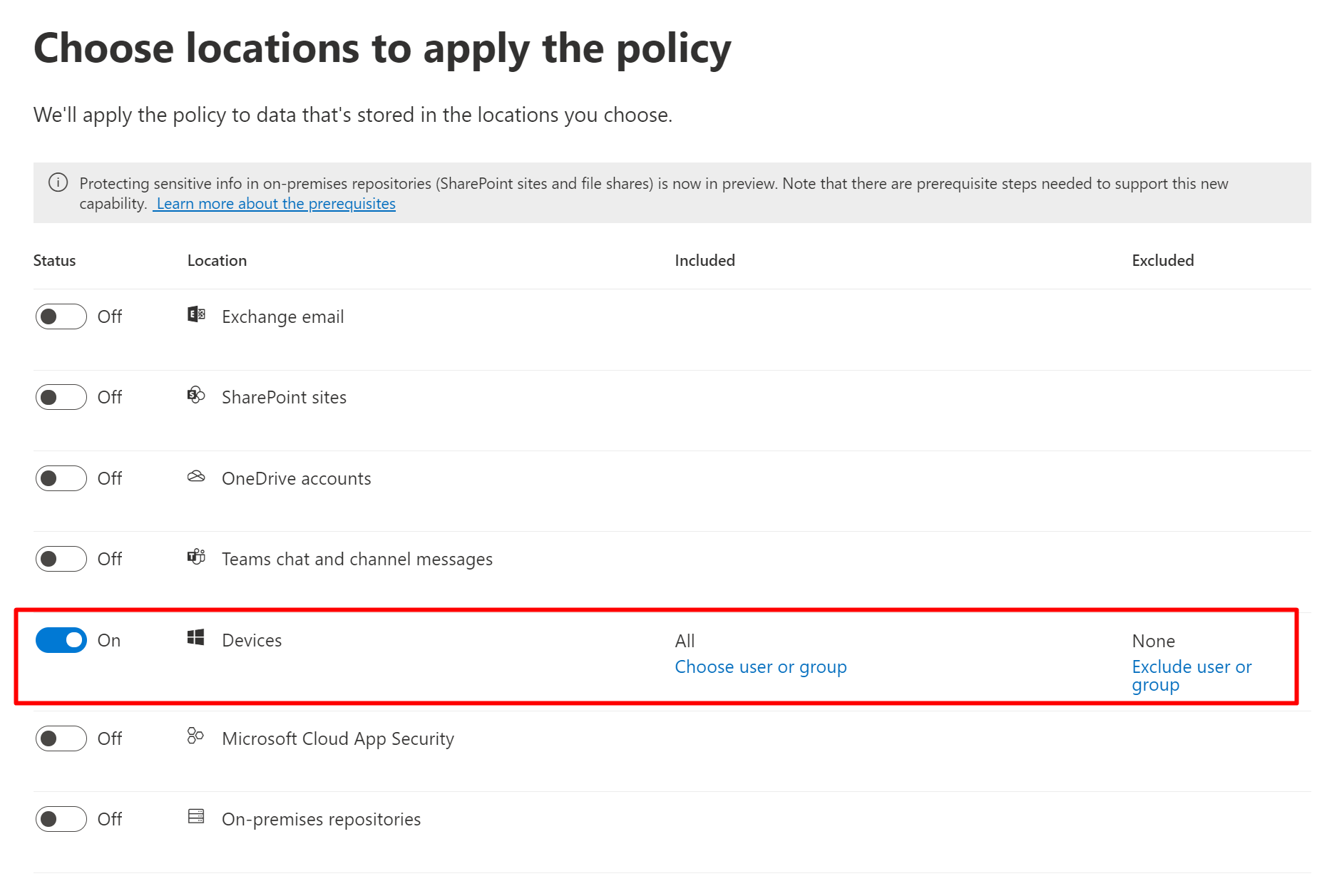1327x896 pixels.
Task: Click the Choose user or group link
Action: click(761, 667)
